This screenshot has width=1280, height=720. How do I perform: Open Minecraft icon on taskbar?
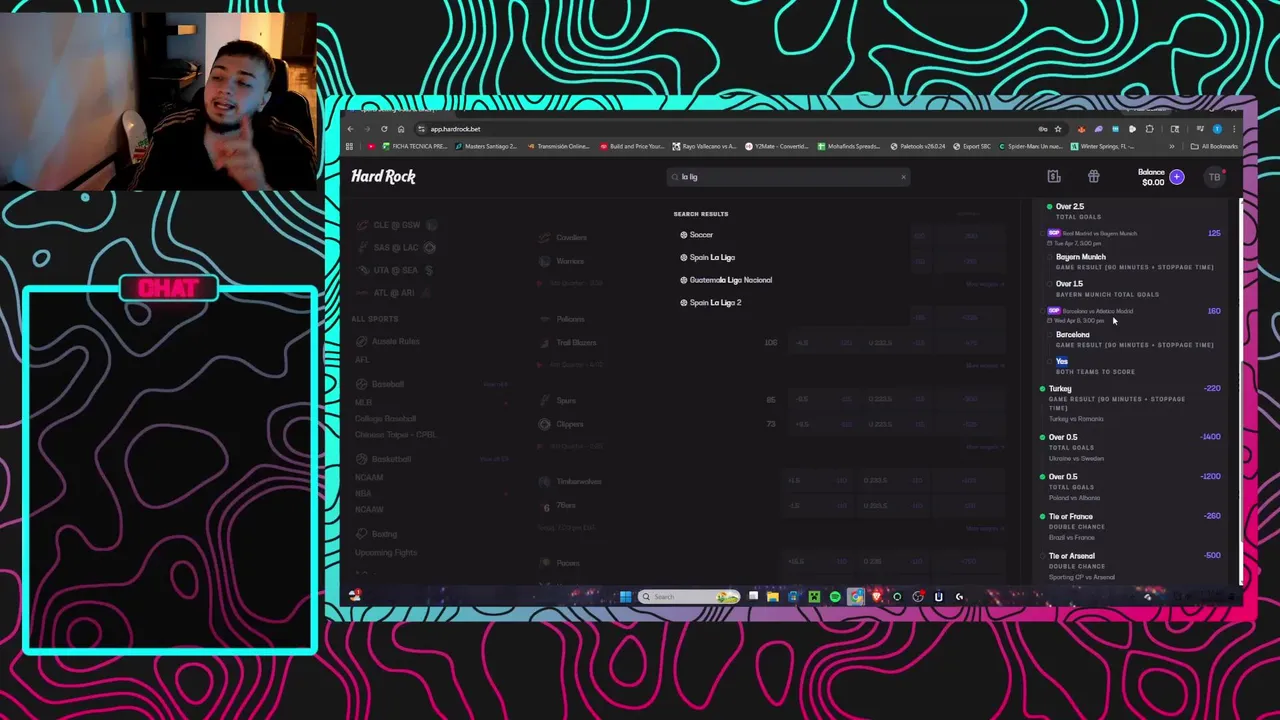814,597
